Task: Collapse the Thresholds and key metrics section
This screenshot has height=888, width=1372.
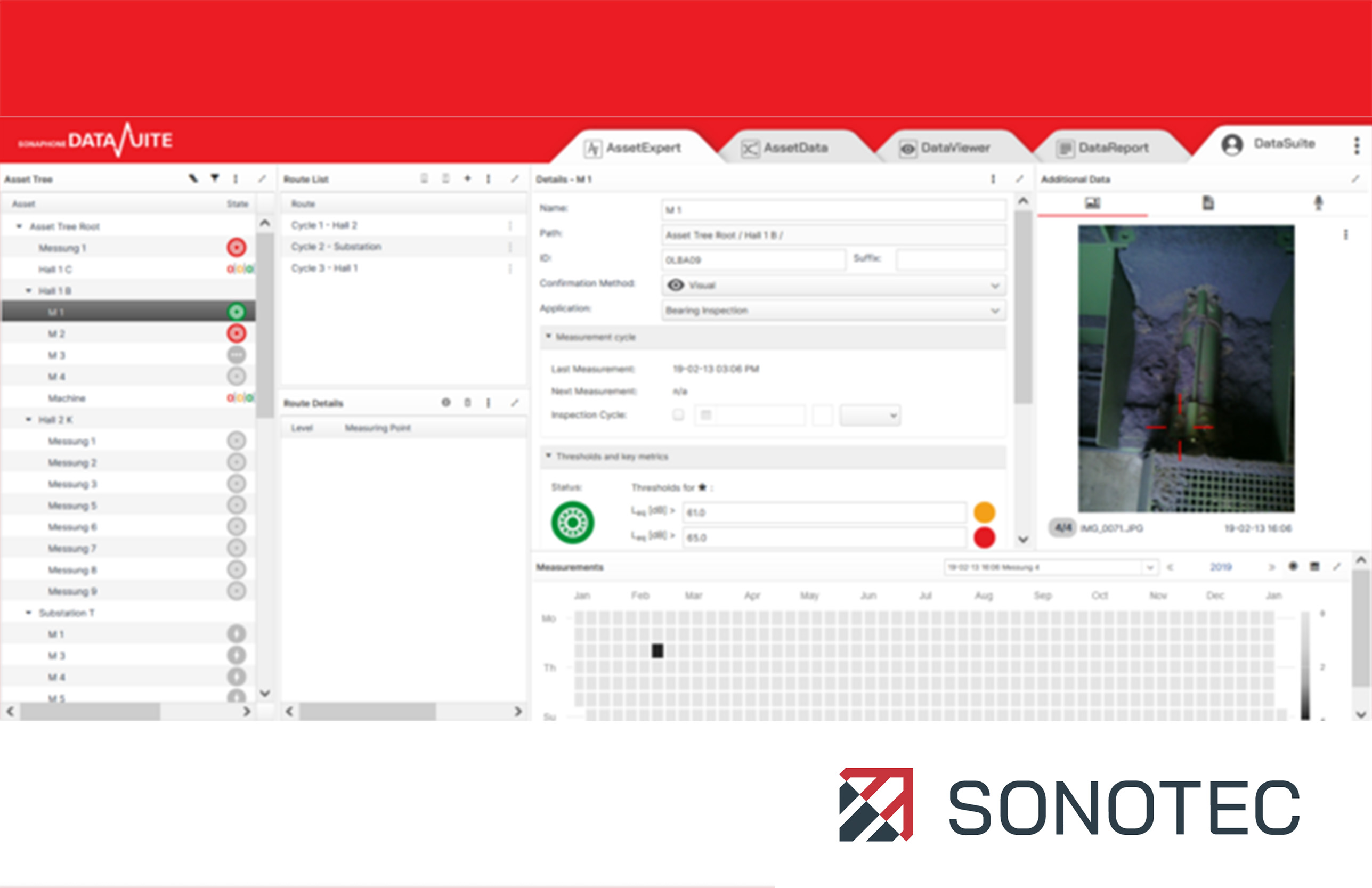Action: pyautogui.click(x=549, y=456)
